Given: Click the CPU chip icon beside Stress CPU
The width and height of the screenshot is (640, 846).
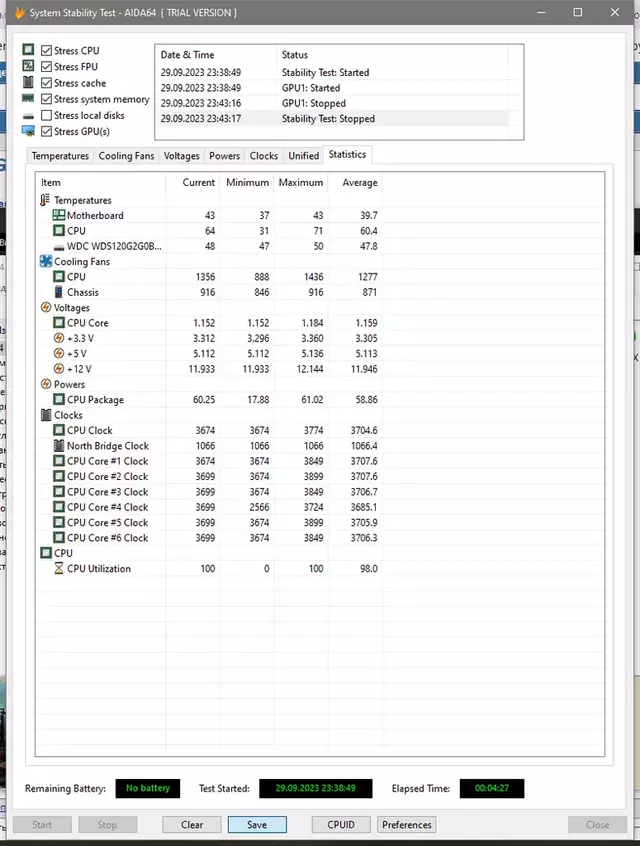Looking at the screenshot, I should point(28,50).
